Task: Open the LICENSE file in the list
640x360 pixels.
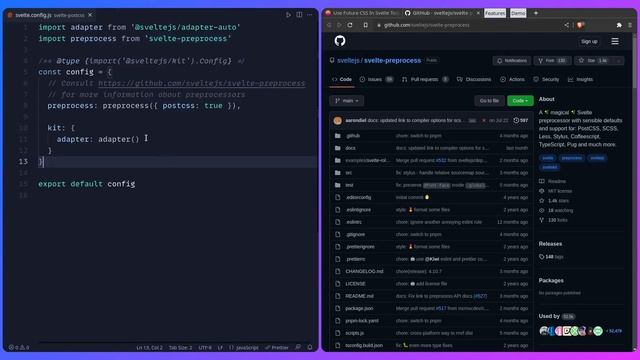Action: 355,284
